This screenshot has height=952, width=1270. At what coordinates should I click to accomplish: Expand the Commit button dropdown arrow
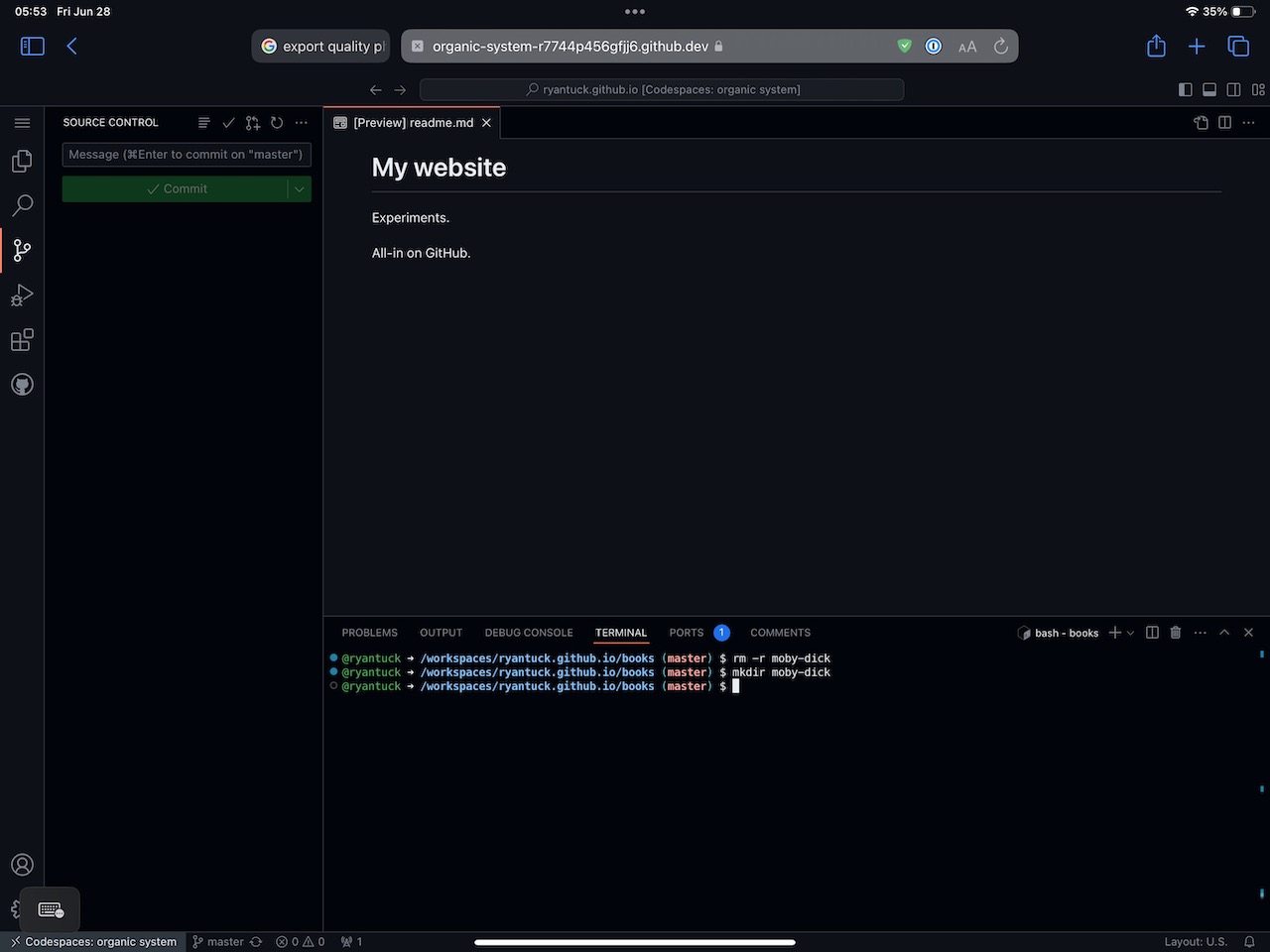click(x=300, y=189)
